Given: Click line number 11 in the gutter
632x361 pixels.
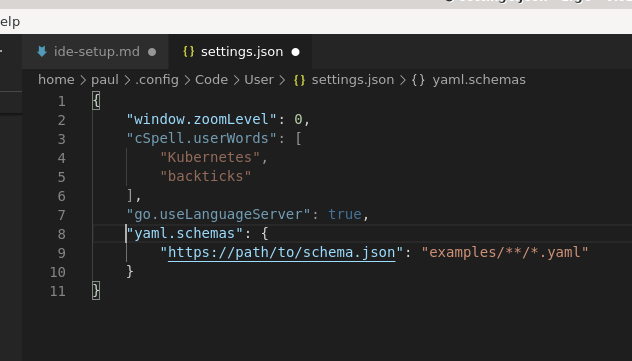Looking at the screenshot, I should (x=58, y=291).
